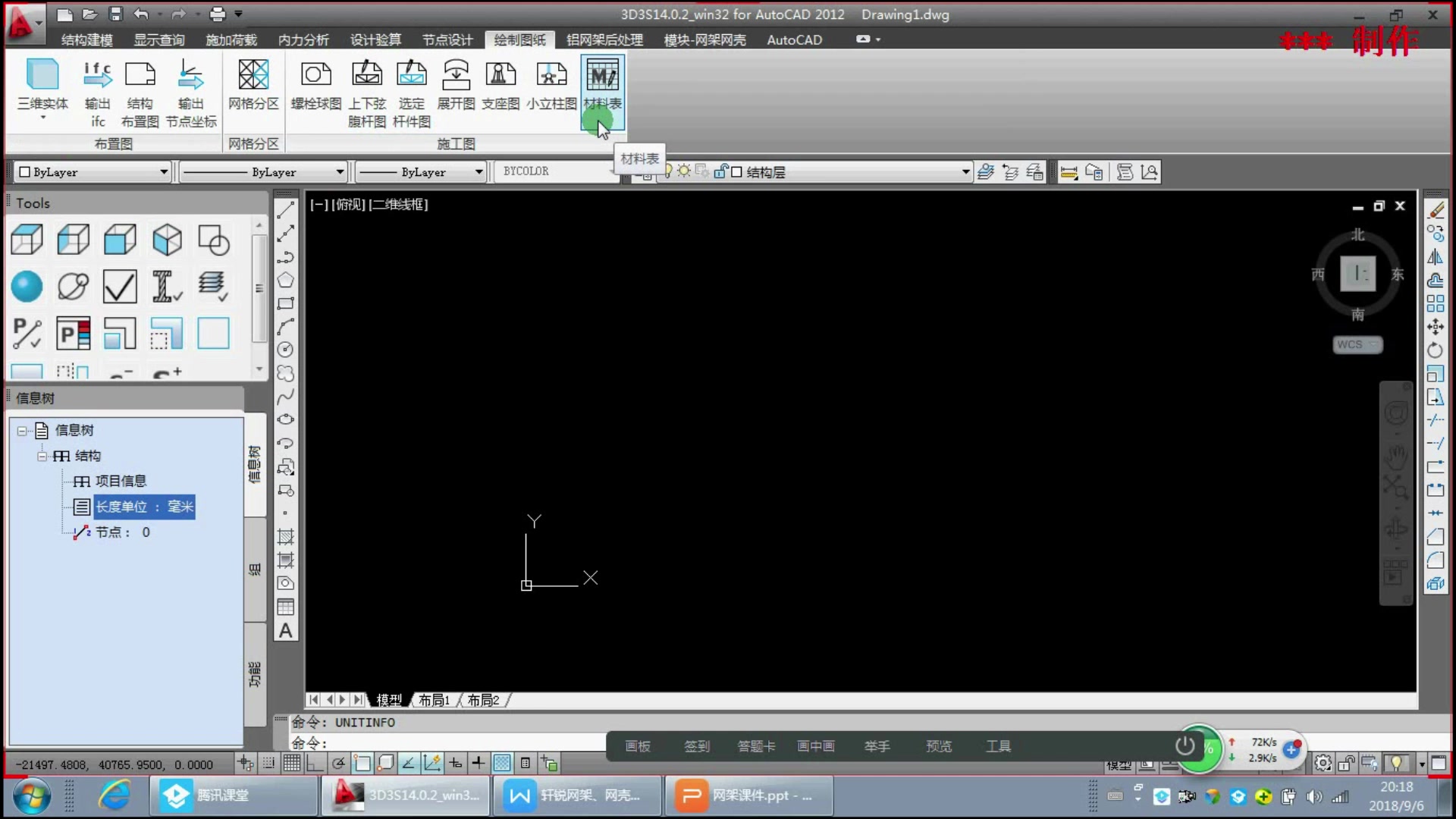Click the 输出 ifc export icon
Screen dimensions: 1456x819
(98, 76)
